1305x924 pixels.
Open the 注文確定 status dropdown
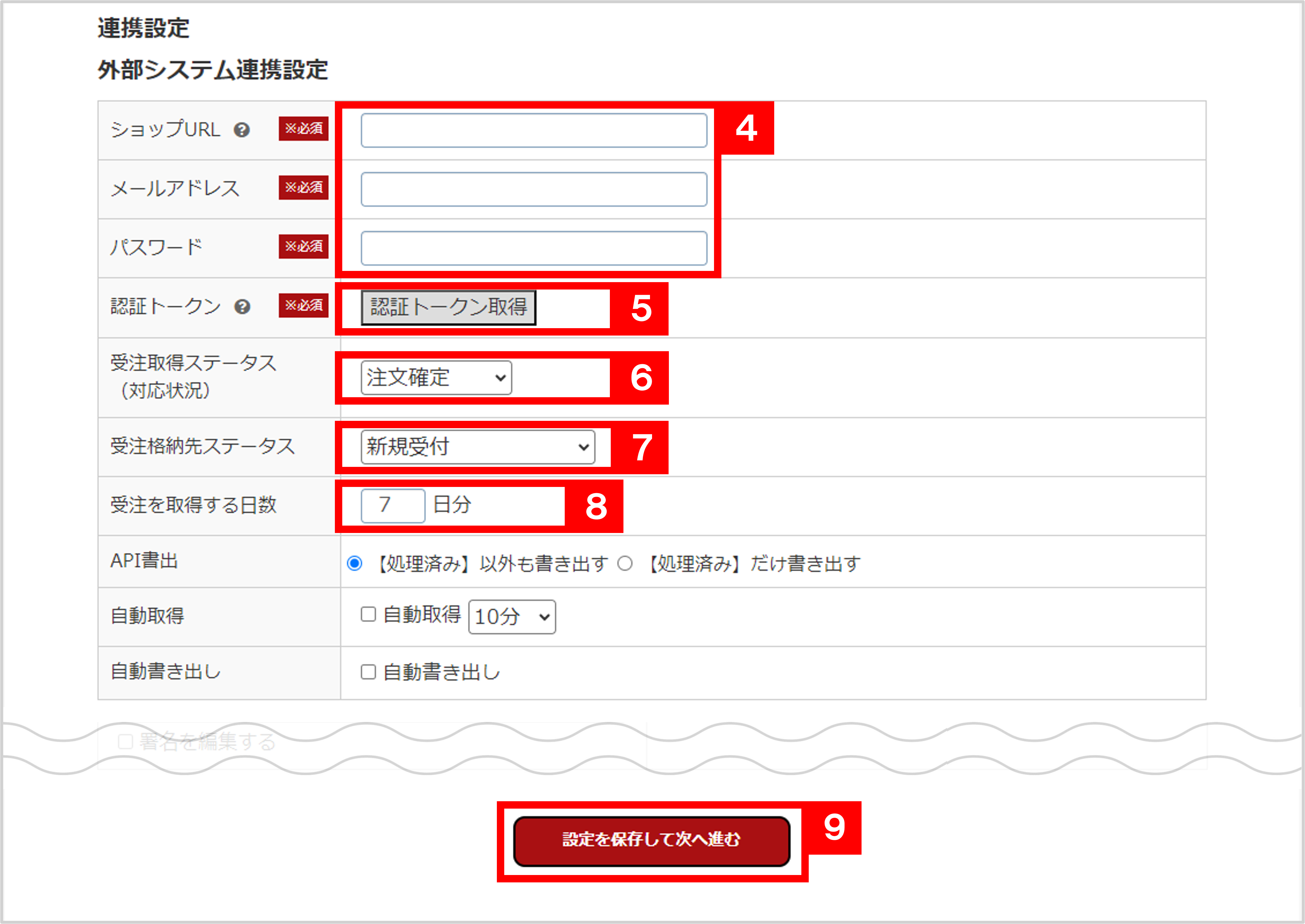[x=436, y=378]
